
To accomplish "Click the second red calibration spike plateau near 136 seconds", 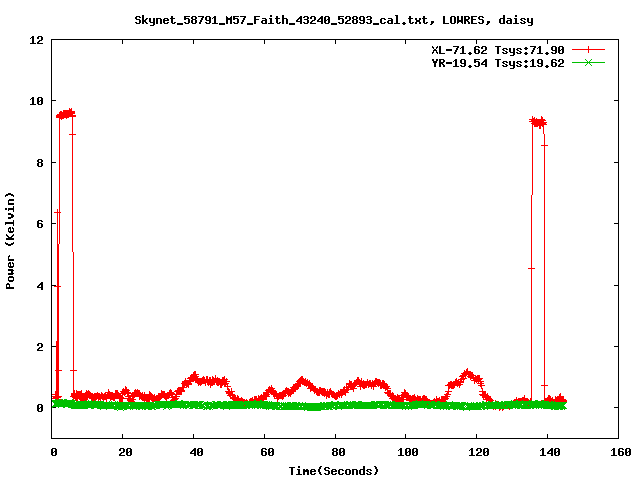I will click(x=538, y=122).
